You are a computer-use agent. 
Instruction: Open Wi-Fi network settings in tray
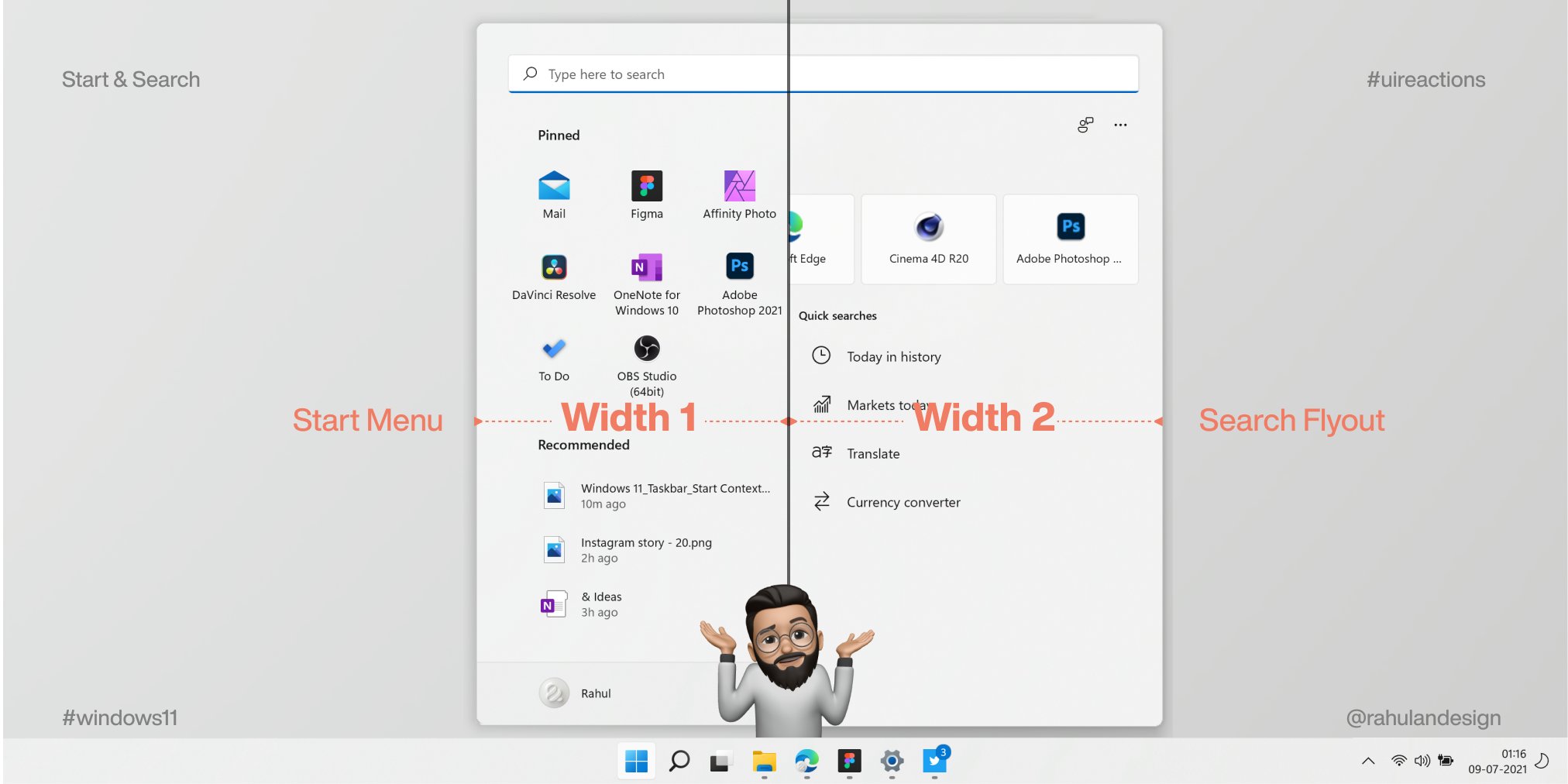(x=1398, y=761)
